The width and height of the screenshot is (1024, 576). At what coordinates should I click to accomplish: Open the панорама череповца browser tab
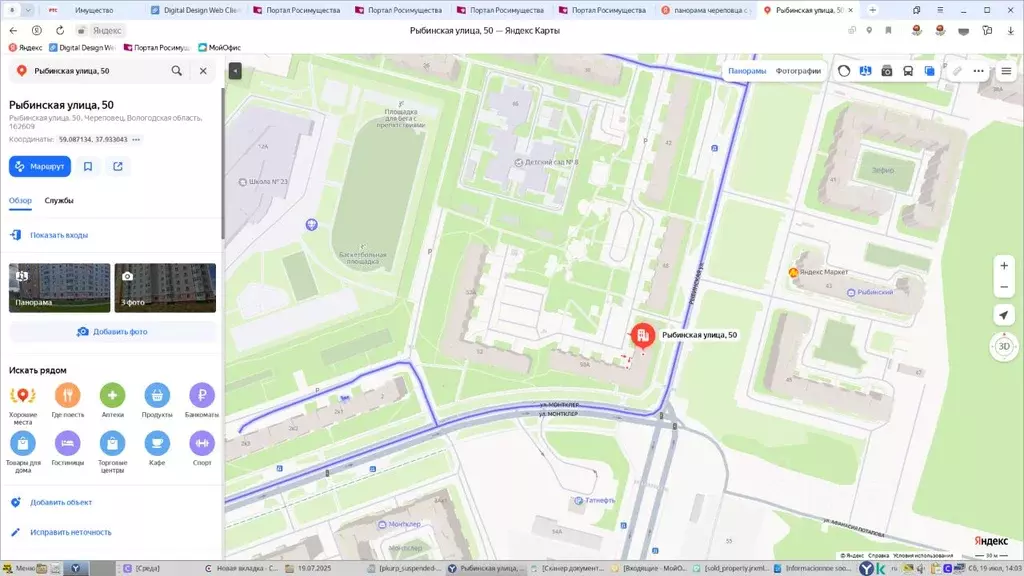(x=707, y=10)
